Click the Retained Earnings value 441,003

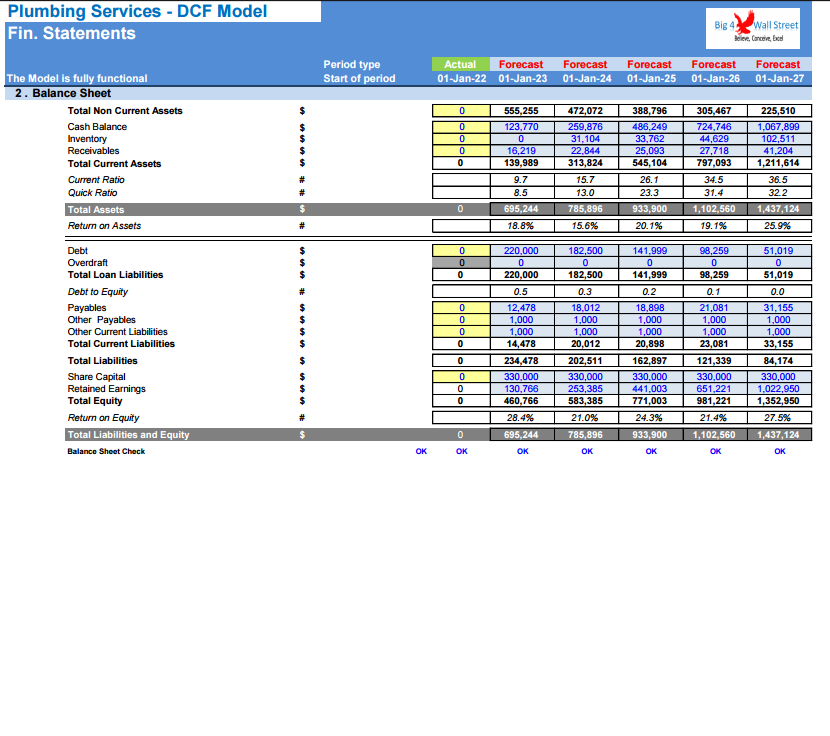click(x=650, y=389)
